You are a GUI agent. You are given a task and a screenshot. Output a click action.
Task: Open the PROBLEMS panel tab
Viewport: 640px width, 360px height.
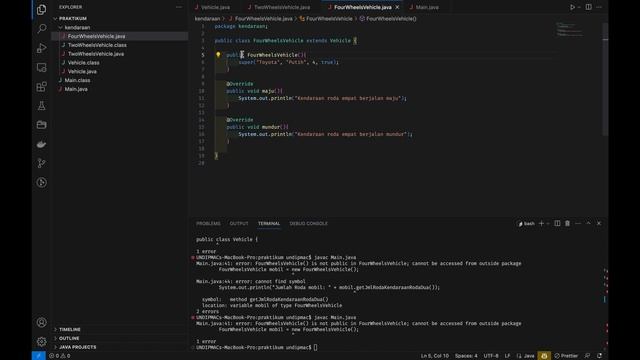(208, 223)
